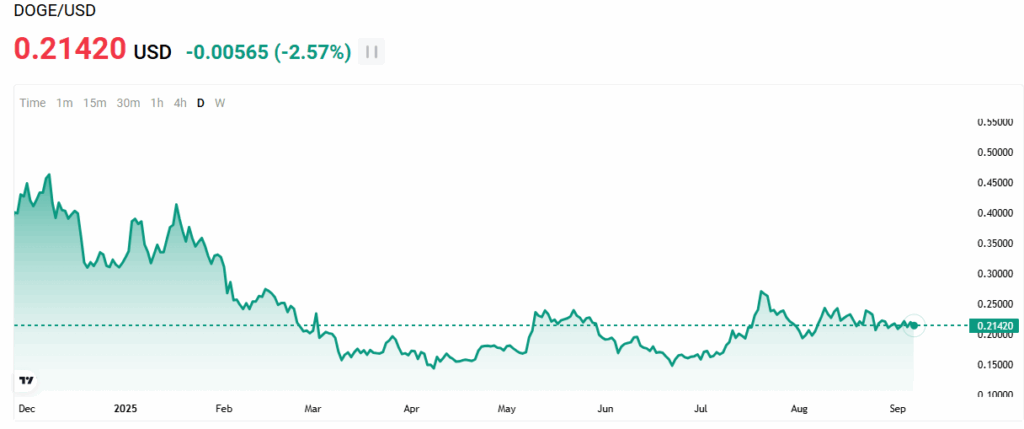Click the pause icon beside price change
This screenshot has width=1024, height=429.
coord(372,52)
